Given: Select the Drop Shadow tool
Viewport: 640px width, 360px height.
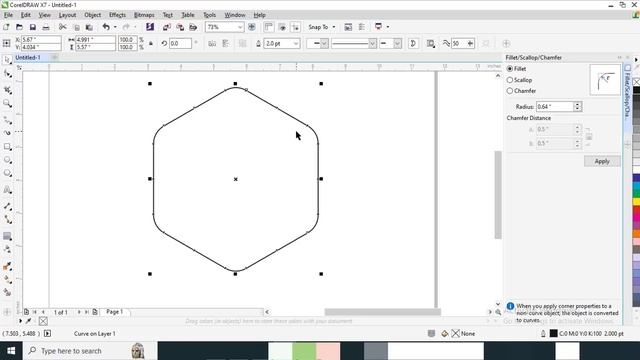Looking at the screenshot, I should (7, 236).
